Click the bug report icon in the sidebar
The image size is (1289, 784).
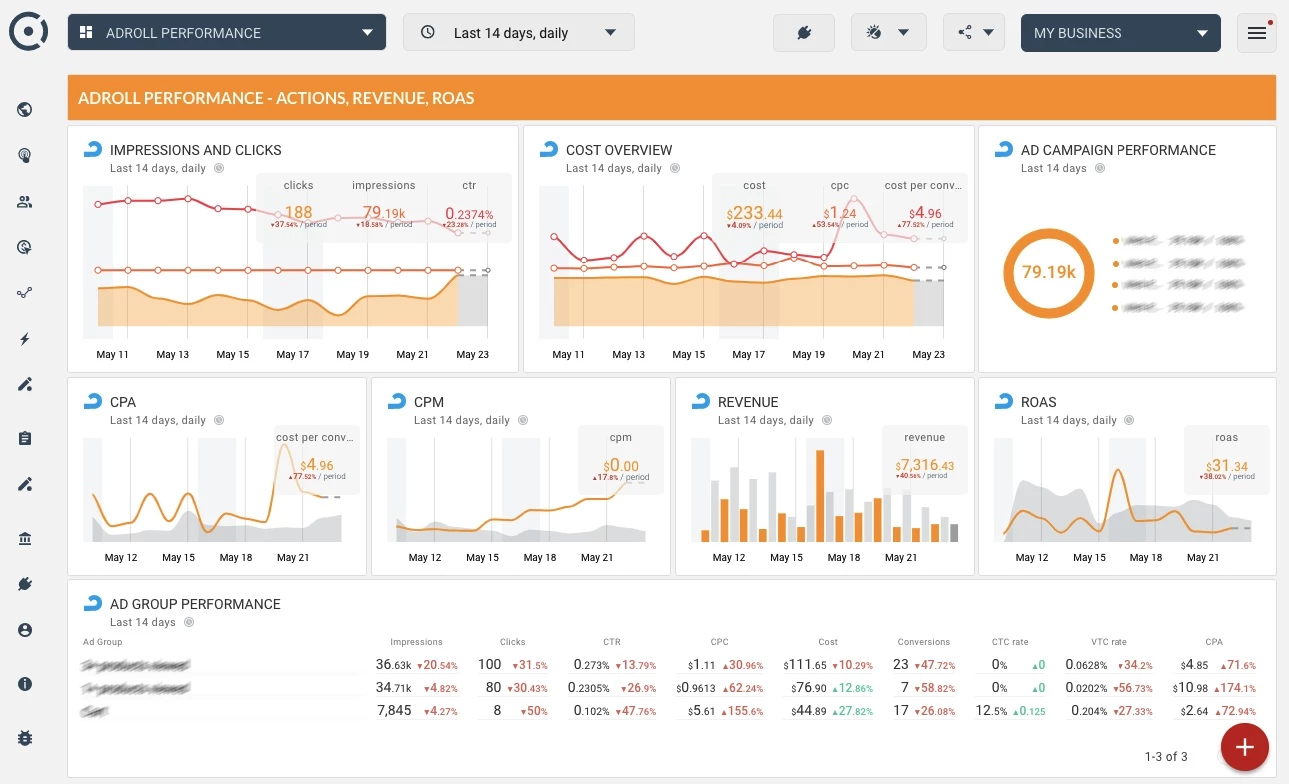point(25,738)
